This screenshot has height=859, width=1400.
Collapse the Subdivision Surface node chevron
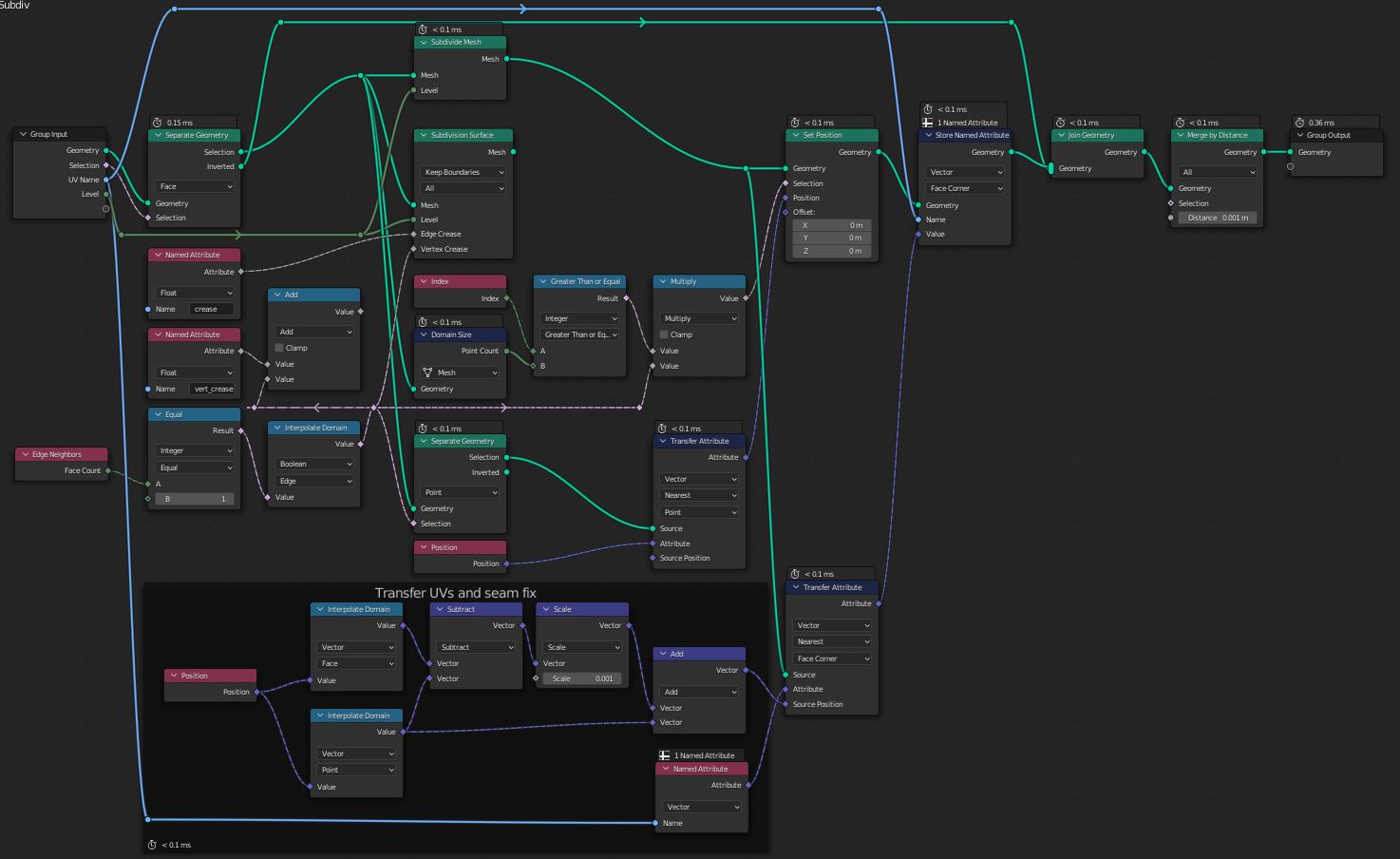pyautogui.click(x=424, y=135)
